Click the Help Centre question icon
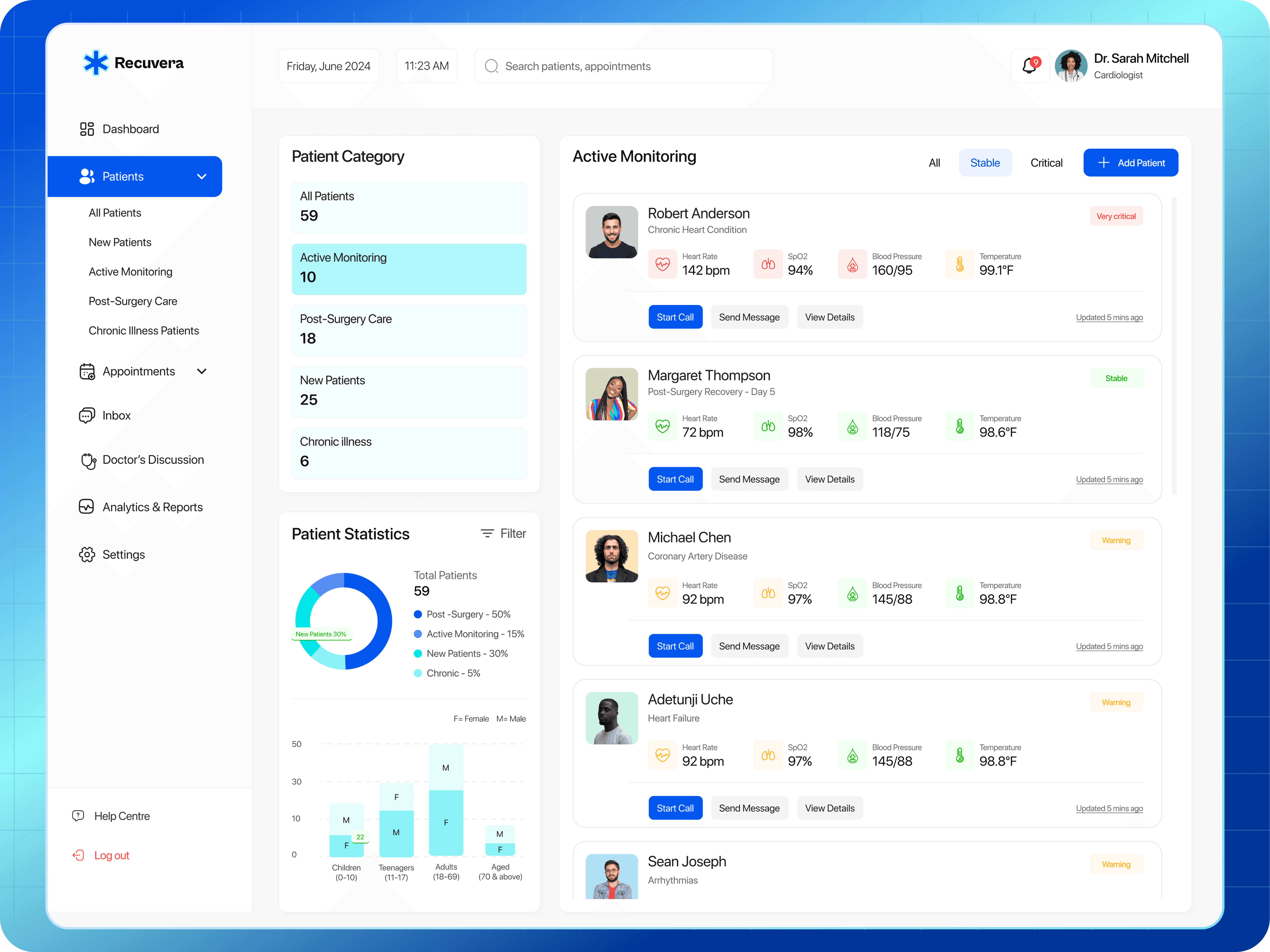Image resolution: width=1270 pixels, height=952 pixels. (78, 815)
